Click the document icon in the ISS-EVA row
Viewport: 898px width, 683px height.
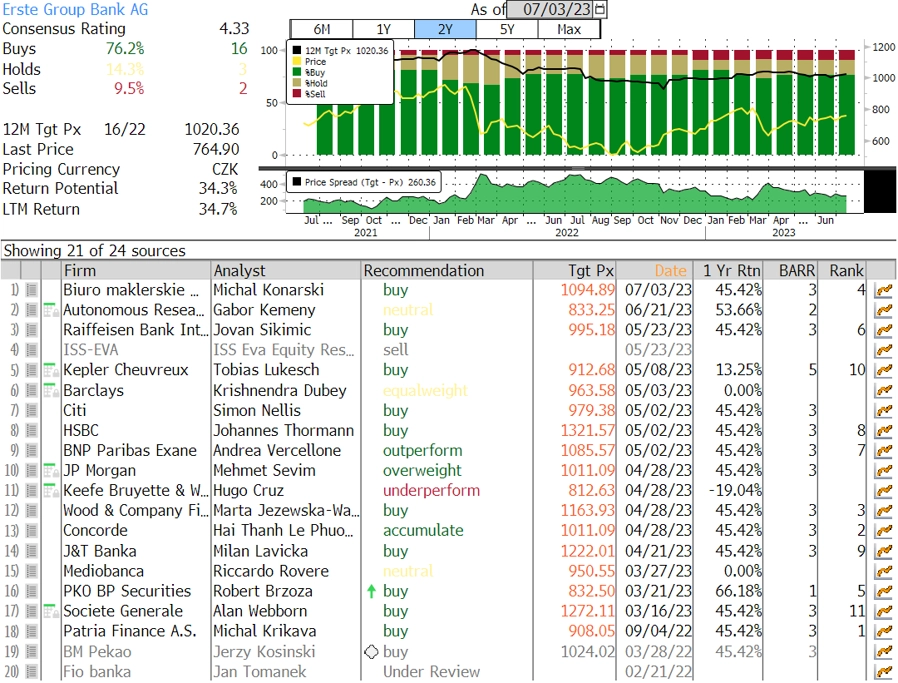coord(31,350)
